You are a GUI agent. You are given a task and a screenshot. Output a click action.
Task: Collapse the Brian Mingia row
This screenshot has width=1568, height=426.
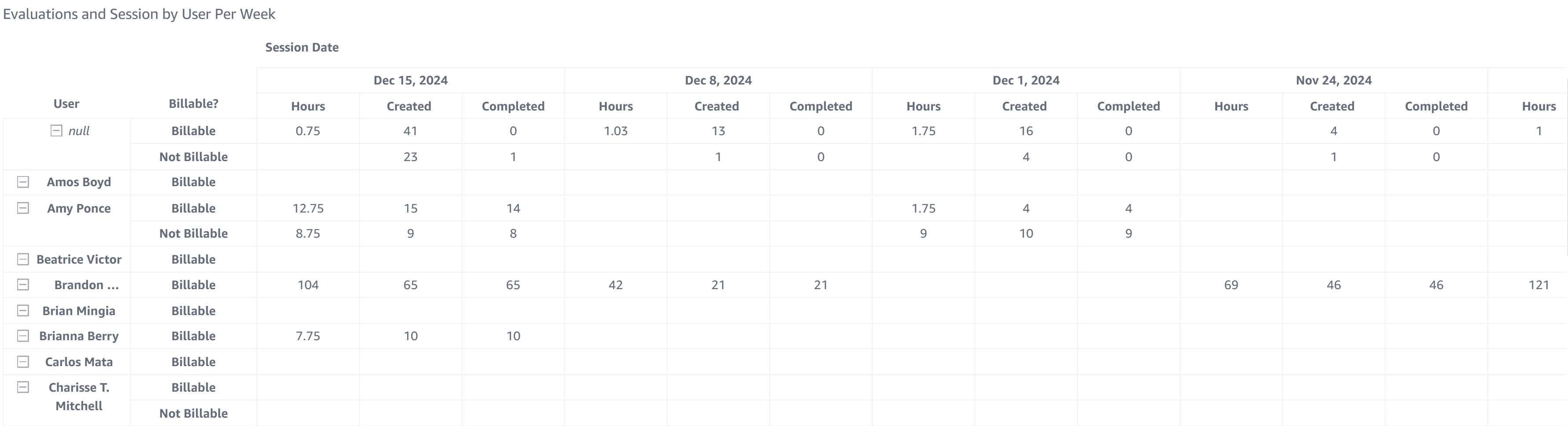(x=23, y=311)
